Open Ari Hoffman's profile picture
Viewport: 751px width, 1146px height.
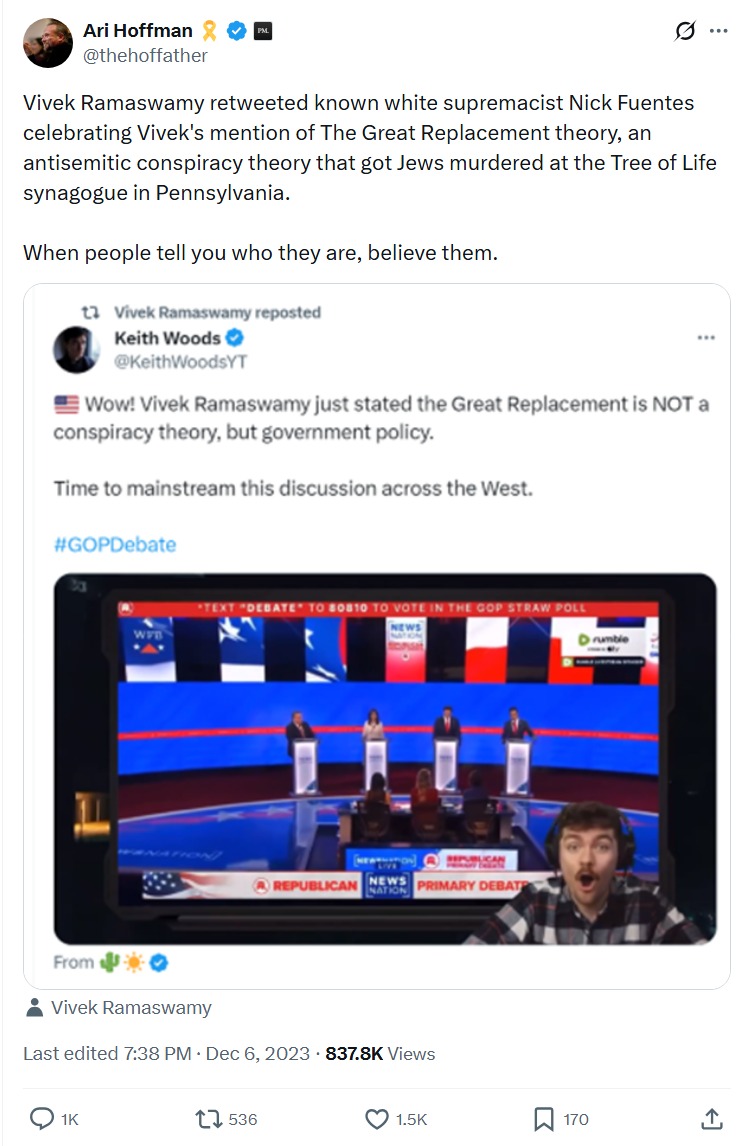pos(48,43)
